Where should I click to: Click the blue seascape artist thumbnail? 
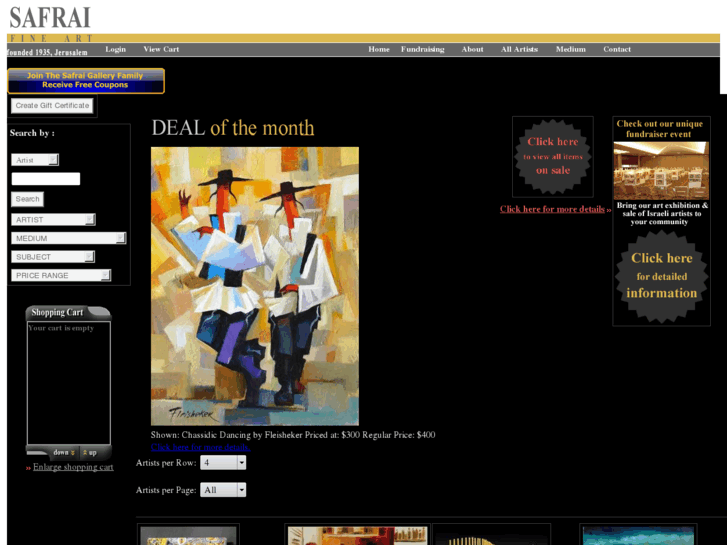click(638, 536)
